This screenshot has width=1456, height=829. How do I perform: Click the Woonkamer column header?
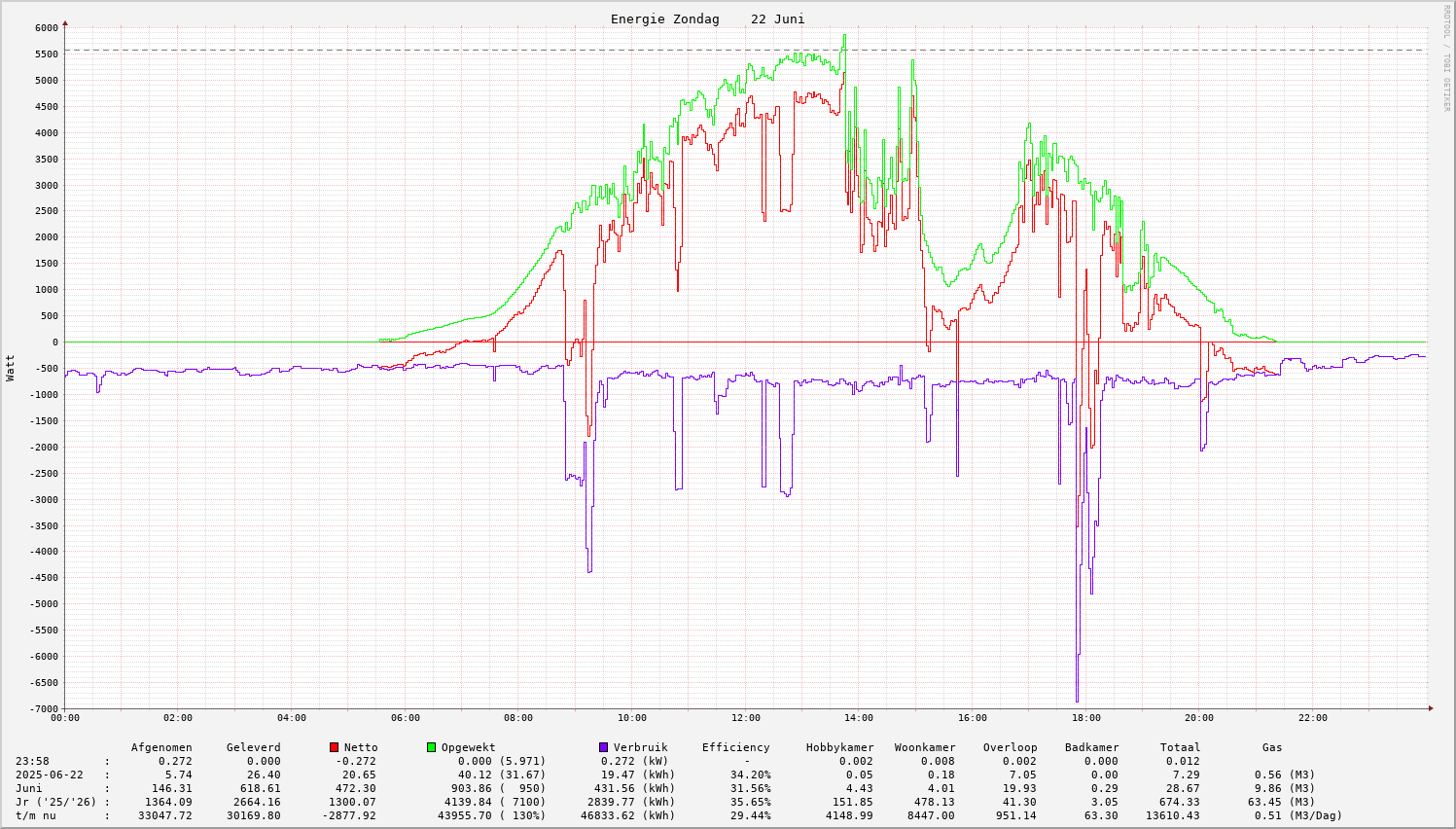tap(925, 747)
